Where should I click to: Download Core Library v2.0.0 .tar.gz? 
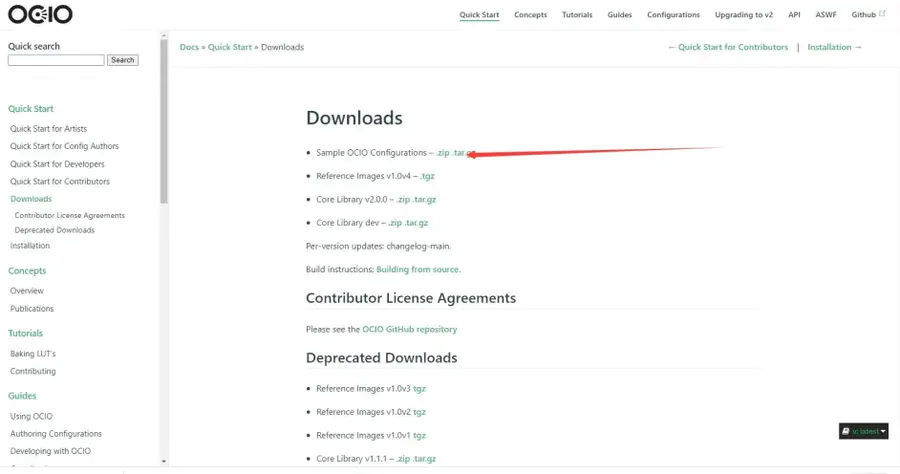424,200
